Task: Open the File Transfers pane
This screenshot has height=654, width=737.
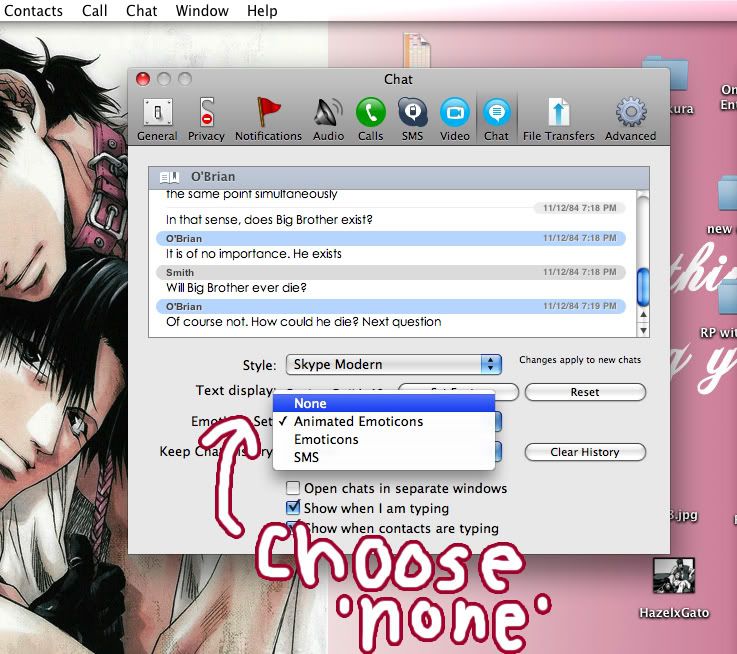Action: [x=558, y=119]
